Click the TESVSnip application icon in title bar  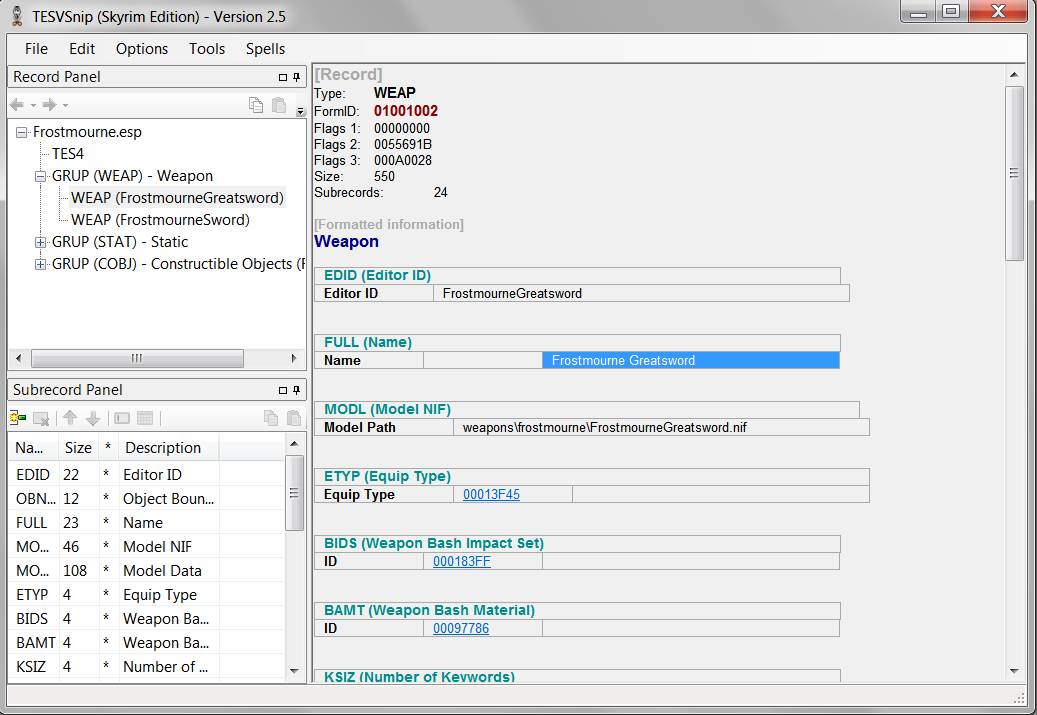tap(17, 16)
